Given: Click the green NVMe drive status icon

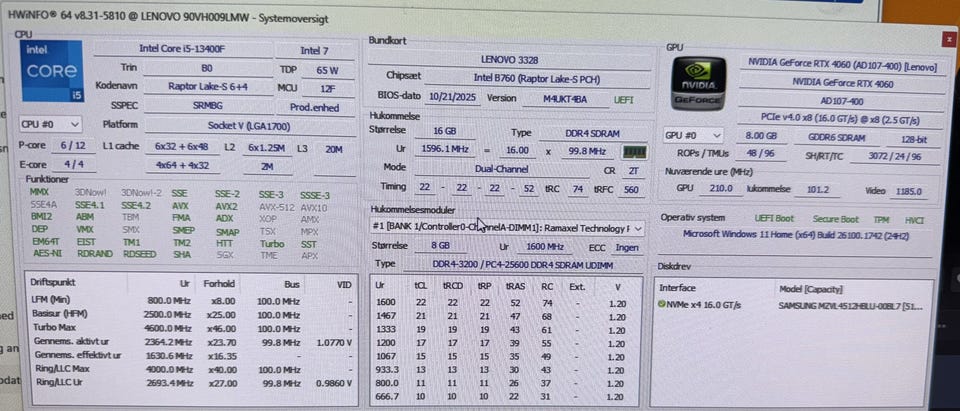Looking at the screenshot, I should tap(661, 304).
